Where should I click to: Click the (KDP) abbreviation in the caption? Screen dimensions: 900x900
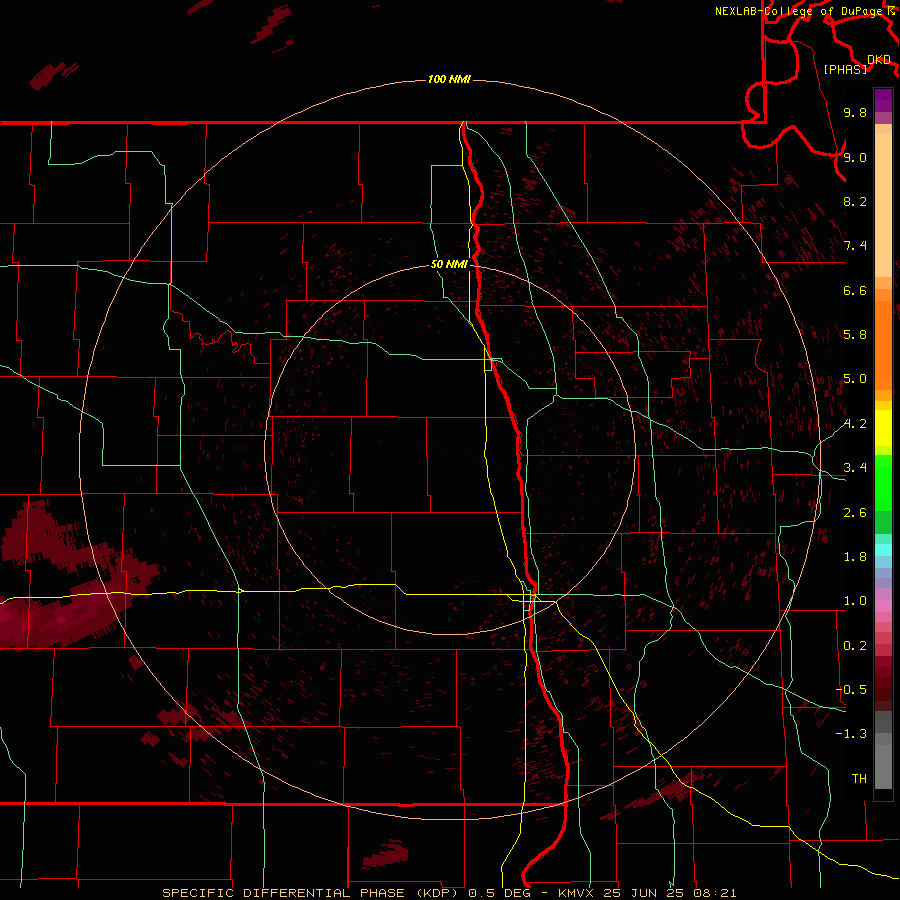[x=439, y=893]
